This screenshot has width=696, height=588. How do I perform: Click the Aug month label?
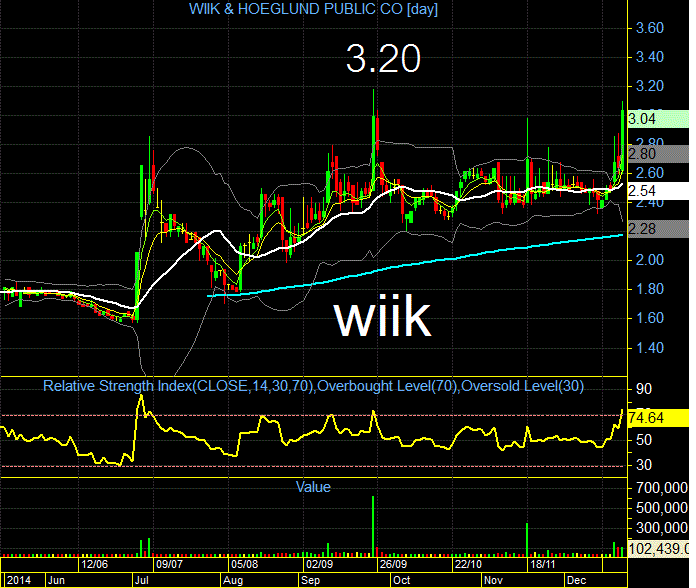(233, 580)
